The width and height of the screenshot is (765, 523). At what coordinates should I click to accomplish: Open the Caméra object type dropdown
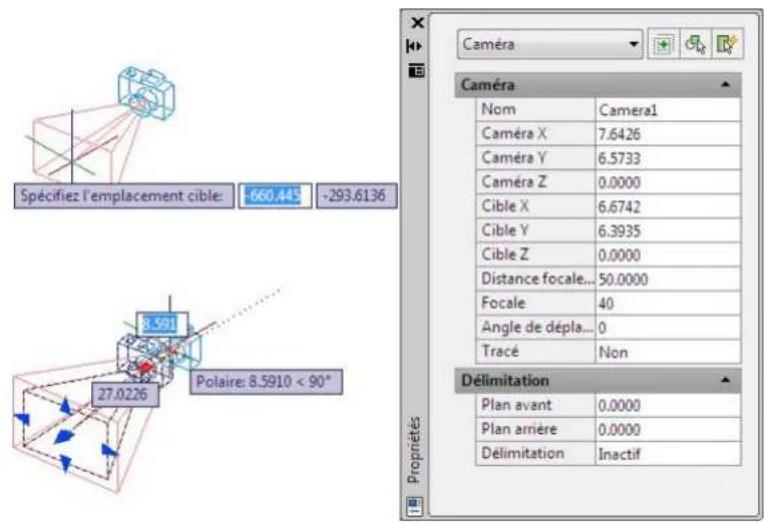point(550,44)
